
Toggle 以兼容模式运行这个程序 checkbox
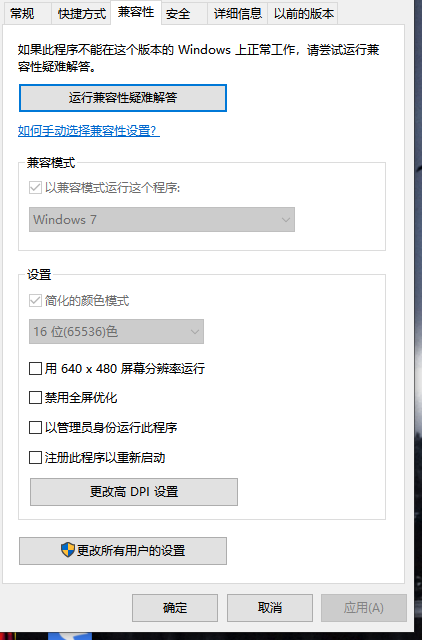click(35, 188)
